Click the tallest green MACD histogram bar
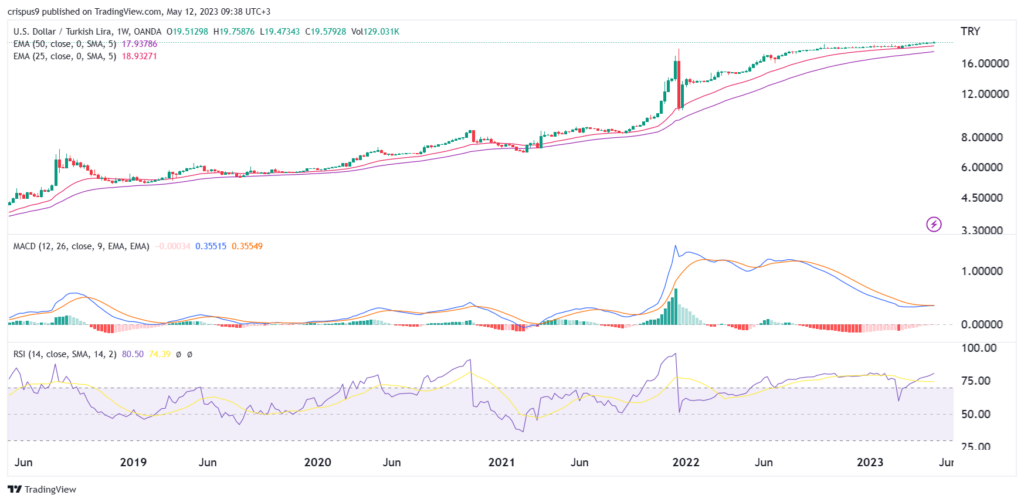 pyautogui.click(x=675, y=306)
